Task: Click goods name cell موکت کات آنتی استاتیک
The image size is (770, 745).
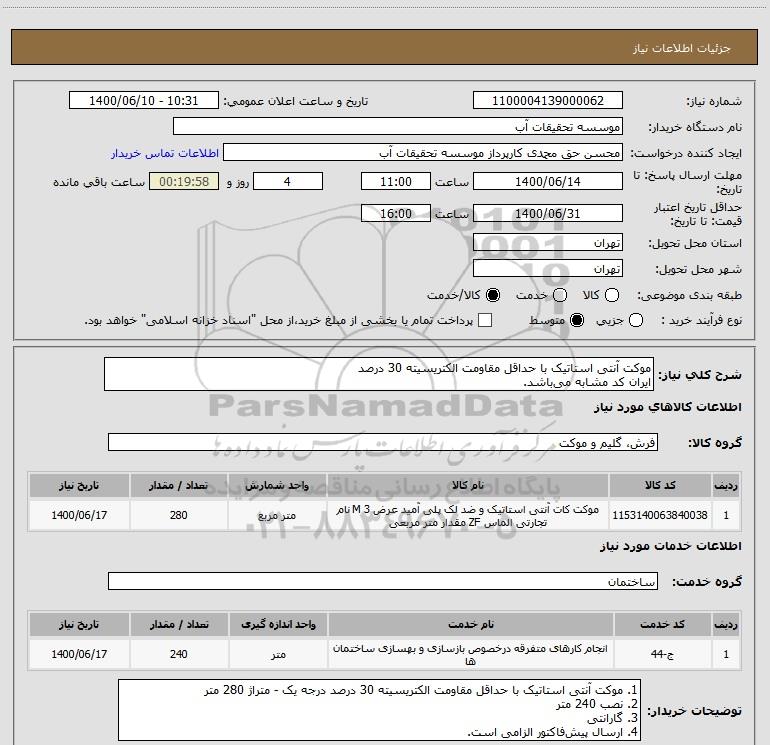Action: click(x=468, y=516)
